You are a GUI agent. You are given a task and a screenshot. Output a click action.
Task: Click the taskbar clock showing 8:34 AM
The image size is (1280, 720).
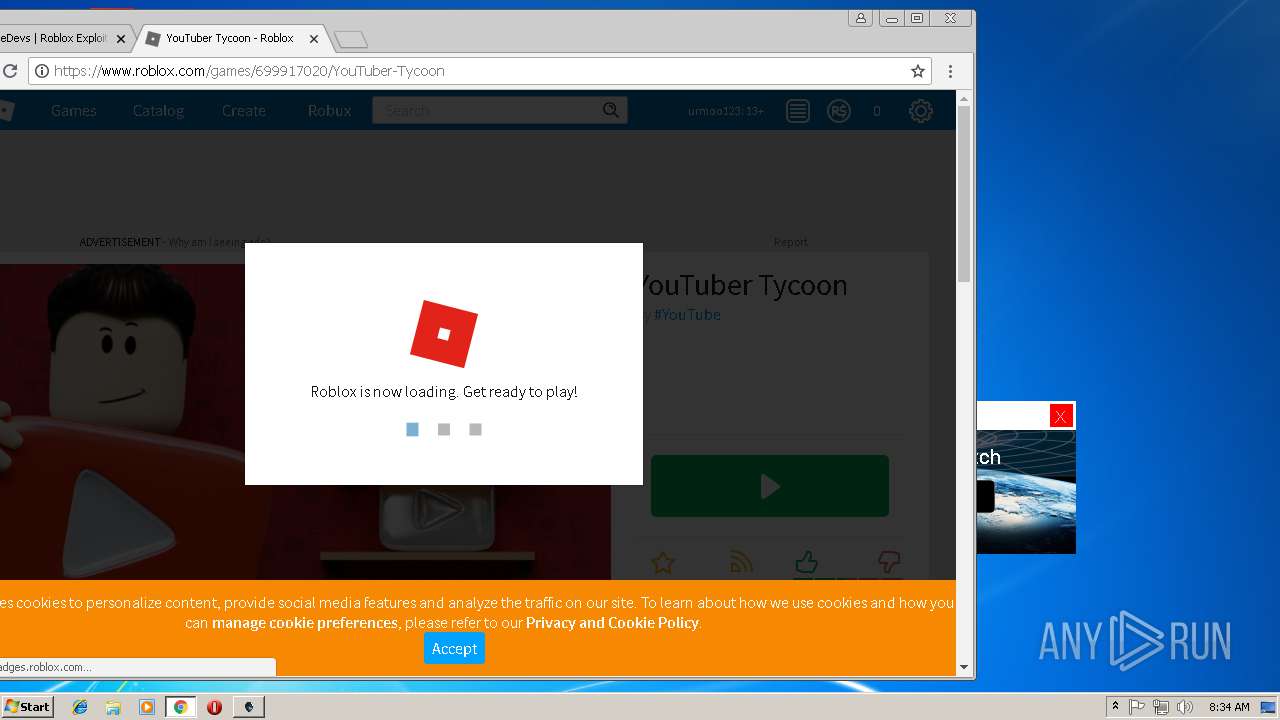(1229, 707)
